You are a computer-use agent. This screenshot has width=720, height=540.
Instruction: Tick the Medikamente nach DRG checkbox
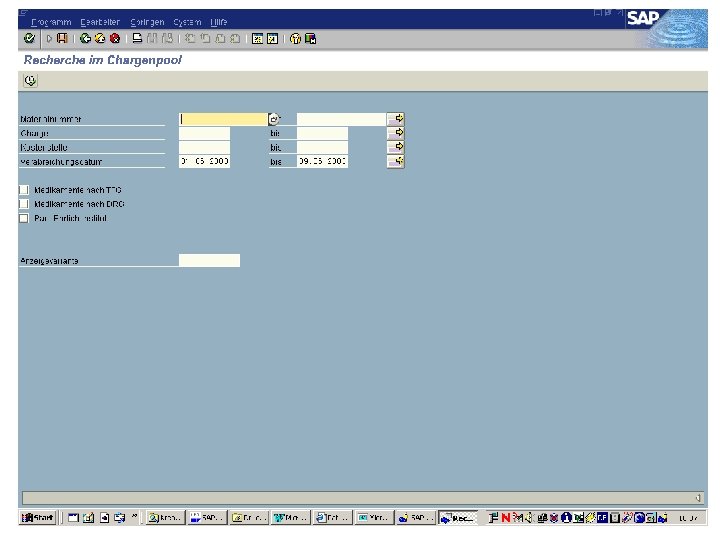[24, 203]
